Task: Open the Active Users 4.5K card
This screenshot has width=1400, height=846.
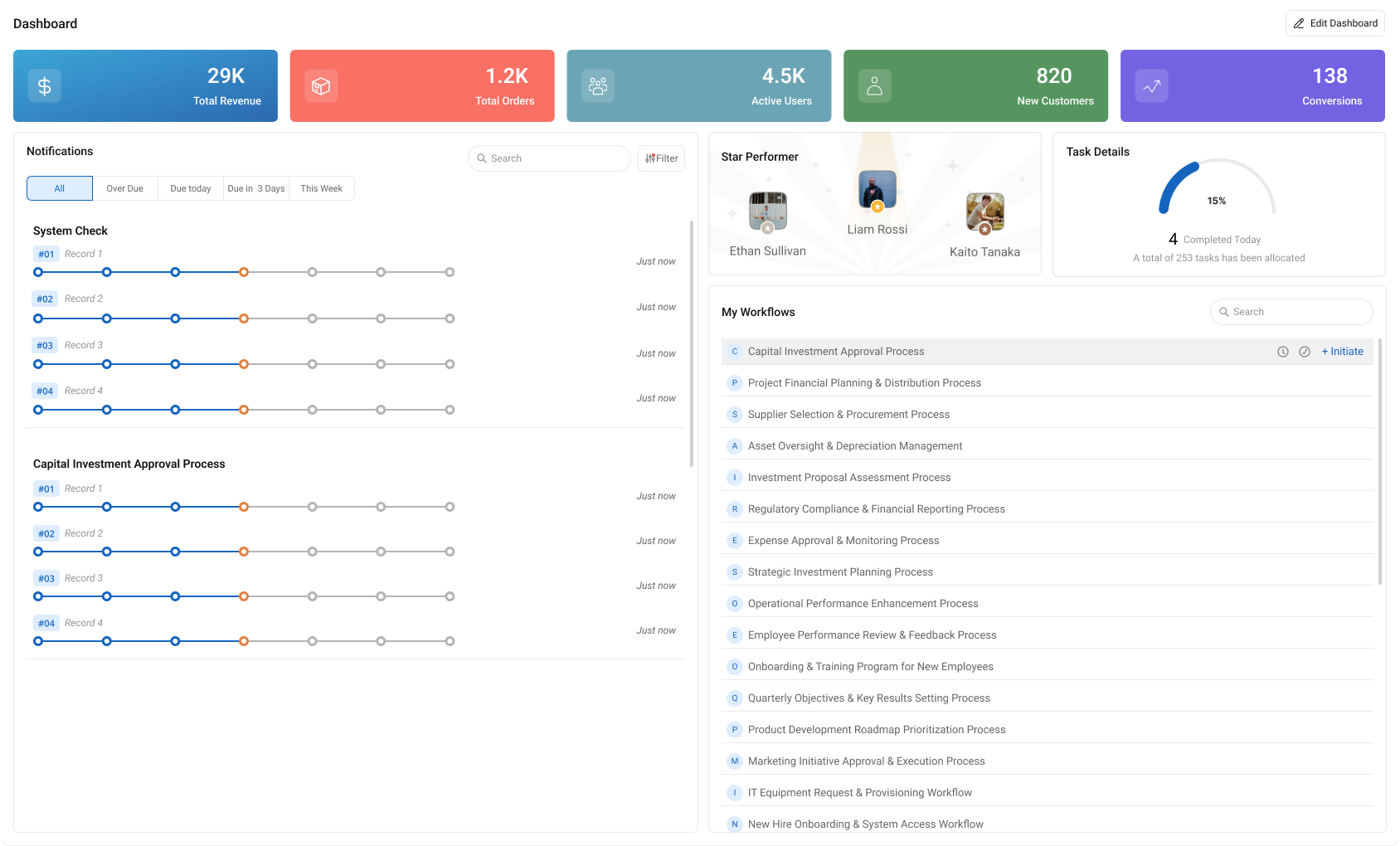Action: click(x=699, y=85)
